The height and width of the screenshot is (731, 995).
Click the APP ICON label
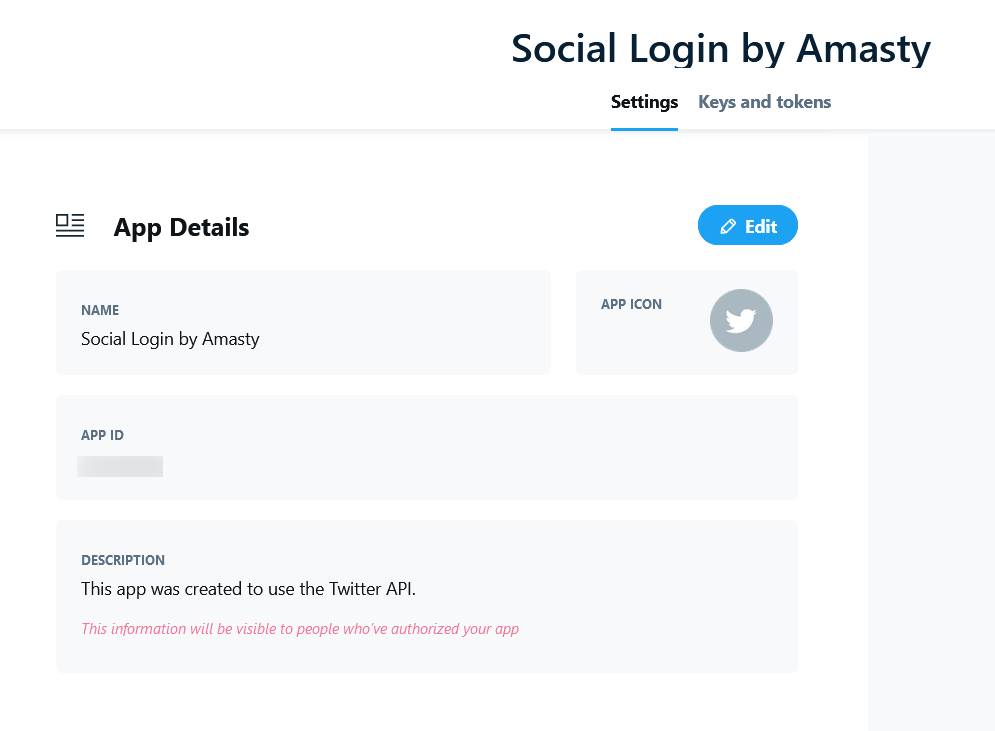click(x=631, y=305)
